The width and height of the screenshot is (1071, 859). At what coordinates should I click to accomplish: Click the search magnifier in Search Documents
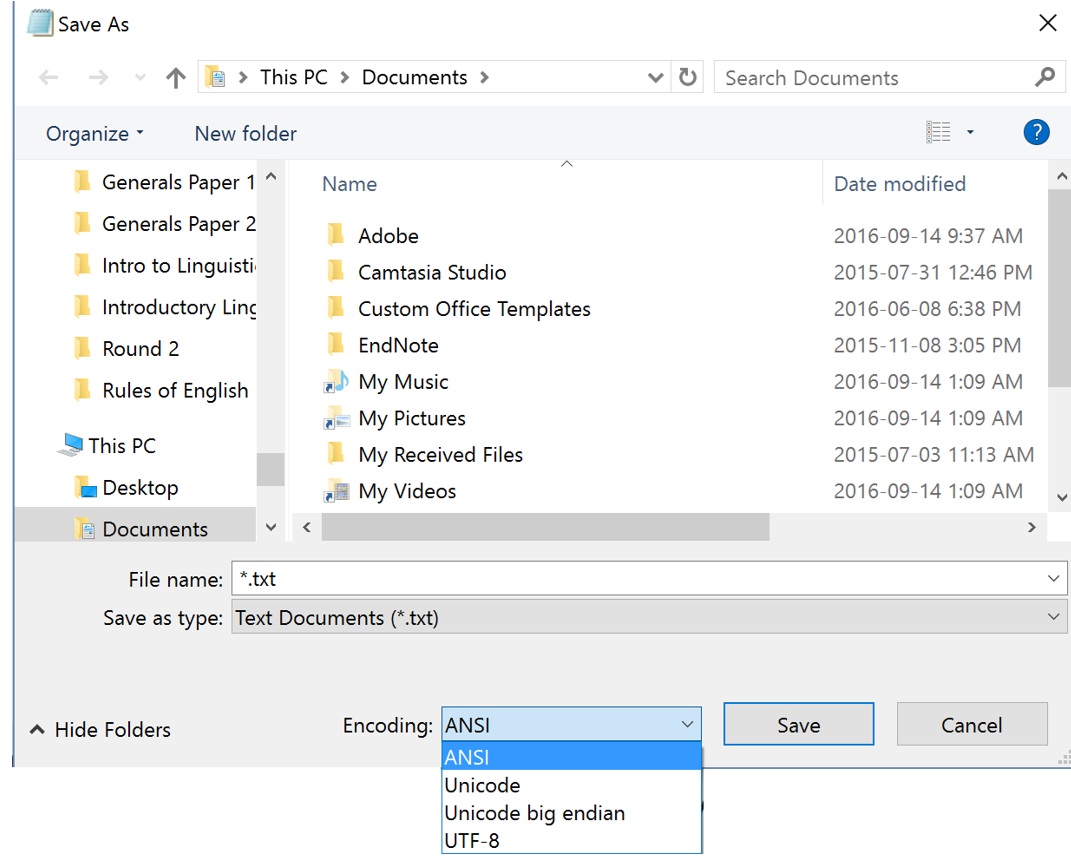pyautogui.click(x=1044, y=76)
